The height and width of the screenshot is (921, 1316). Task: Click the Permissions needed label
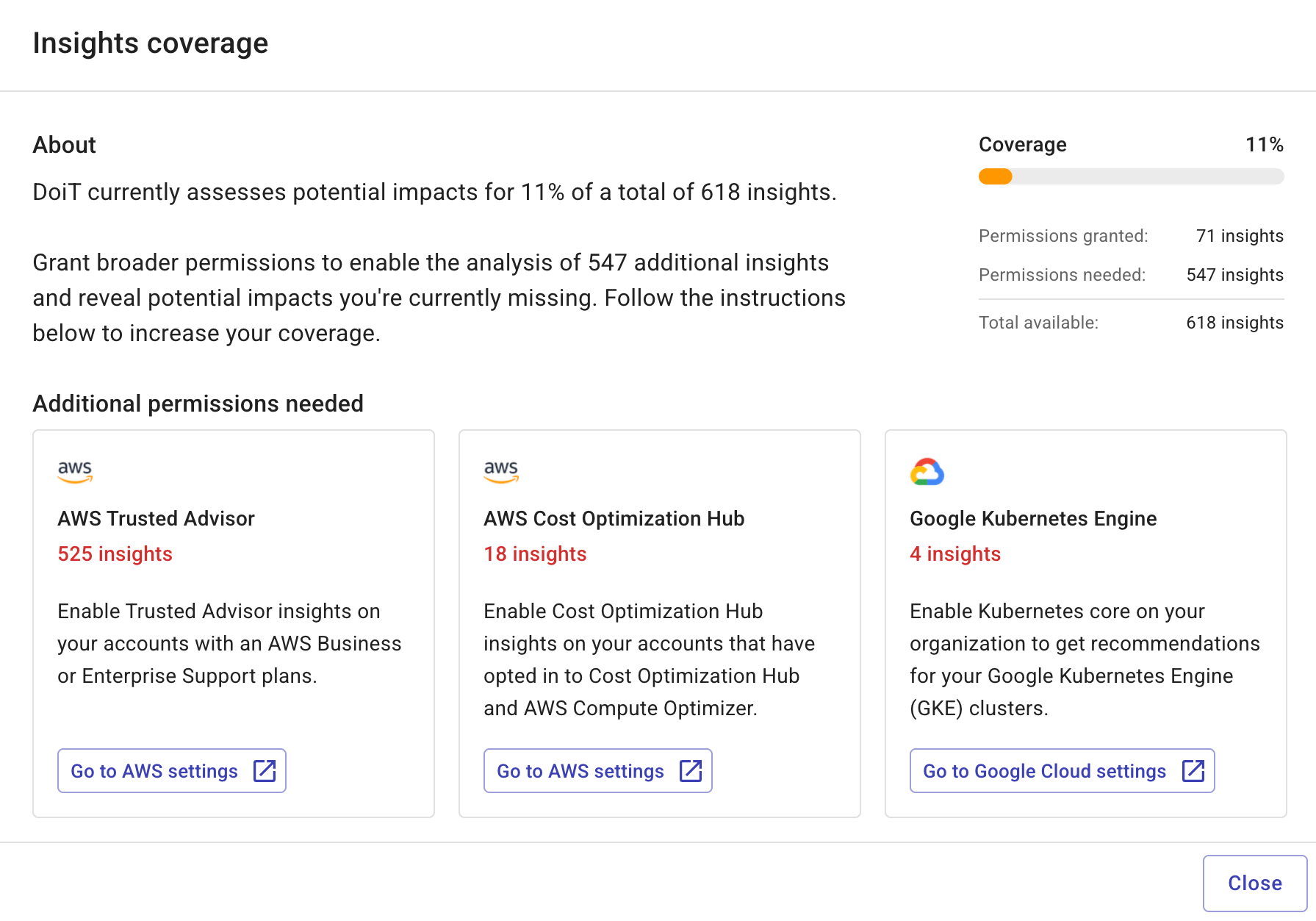coord(1062,275)
